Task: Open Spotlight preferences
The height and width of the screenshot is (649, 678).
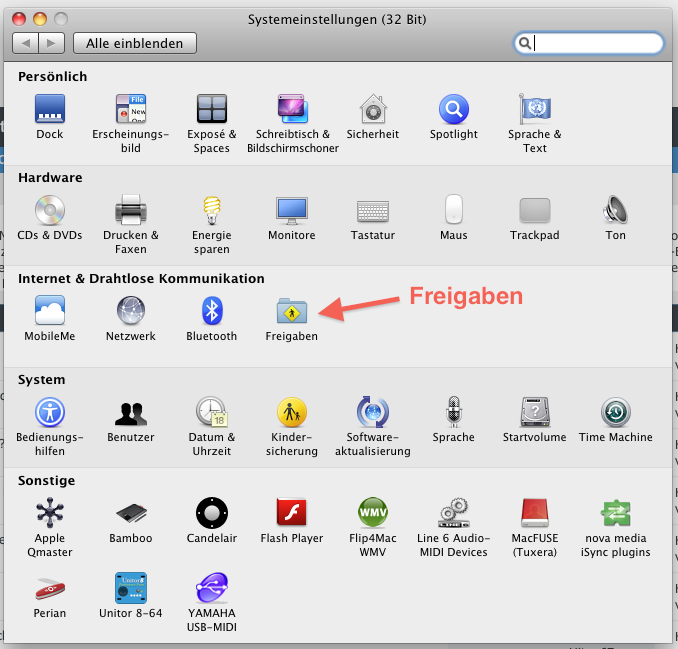Action: 454,109
